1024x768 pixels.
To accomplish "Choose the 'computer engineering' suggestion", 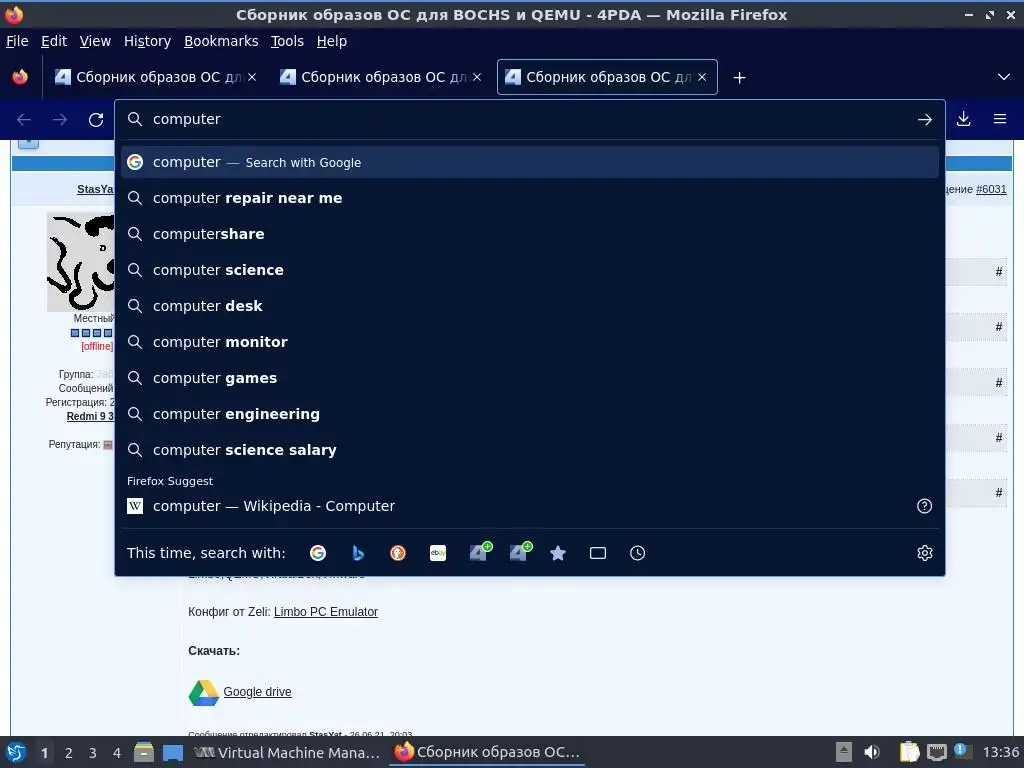I will 530,413.
